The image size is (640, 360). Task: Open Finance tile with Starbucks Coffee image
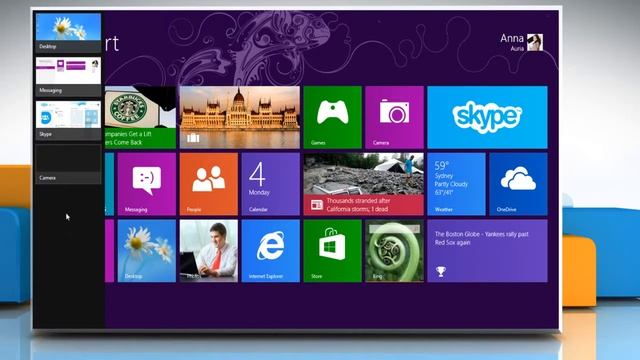coord(140,117)
